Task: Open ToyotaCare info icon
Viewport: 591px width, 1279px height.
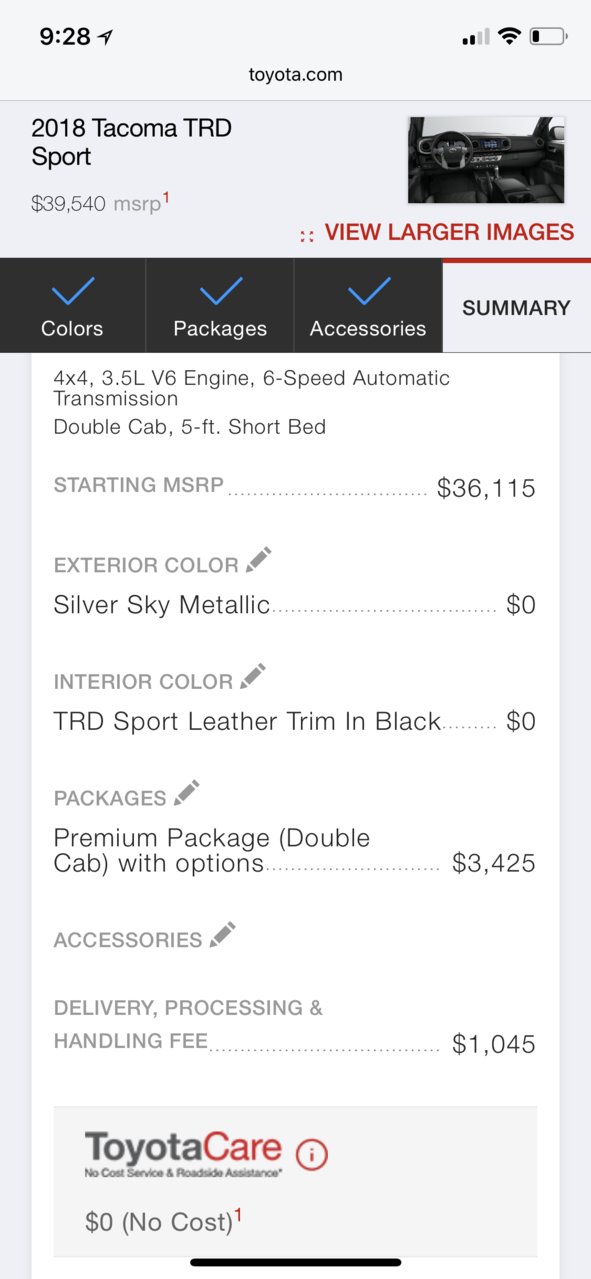Action: 312,1155
